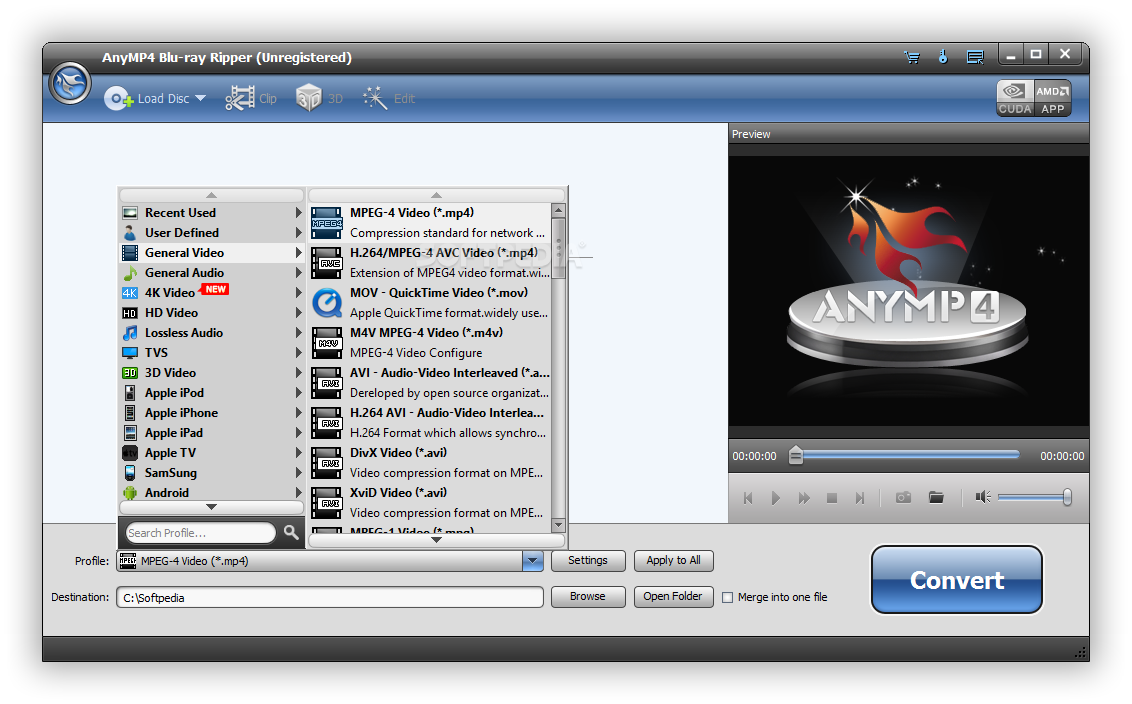Choose MPEG-4 Video (*.mp4) format
Image resolution: width=1132 pixels, height=704 pixels.
tap(430, 222)
